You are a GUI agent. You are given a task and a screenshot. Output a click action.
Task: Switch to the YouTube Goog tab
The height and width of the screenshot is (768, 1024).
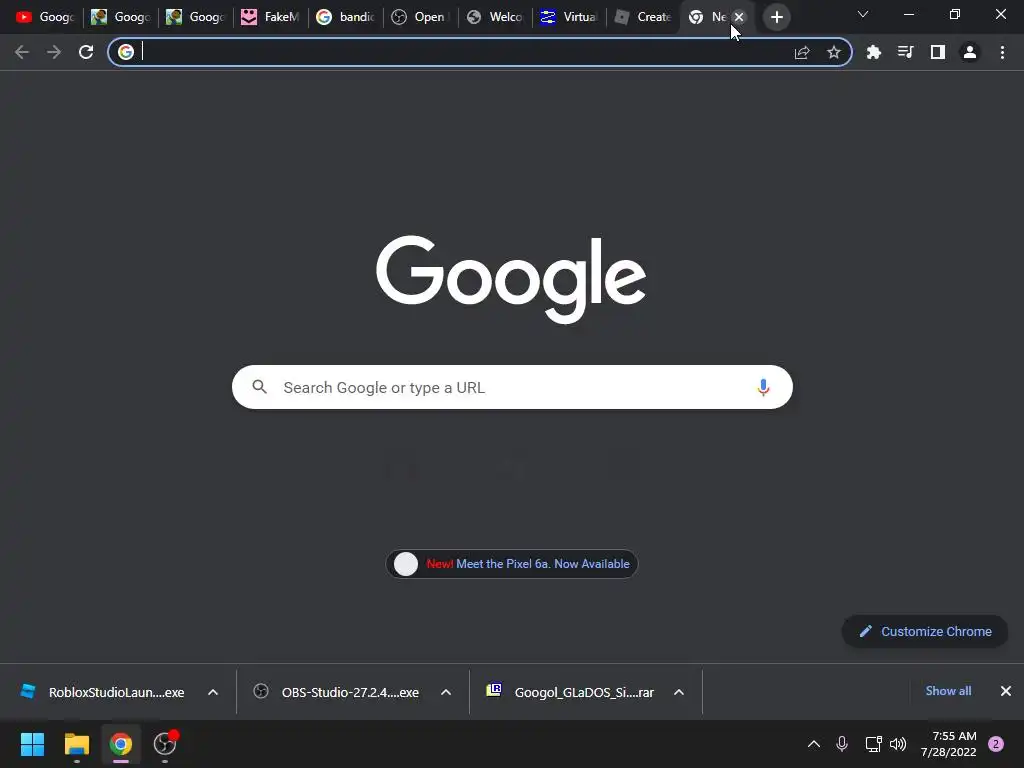(45, 17)
